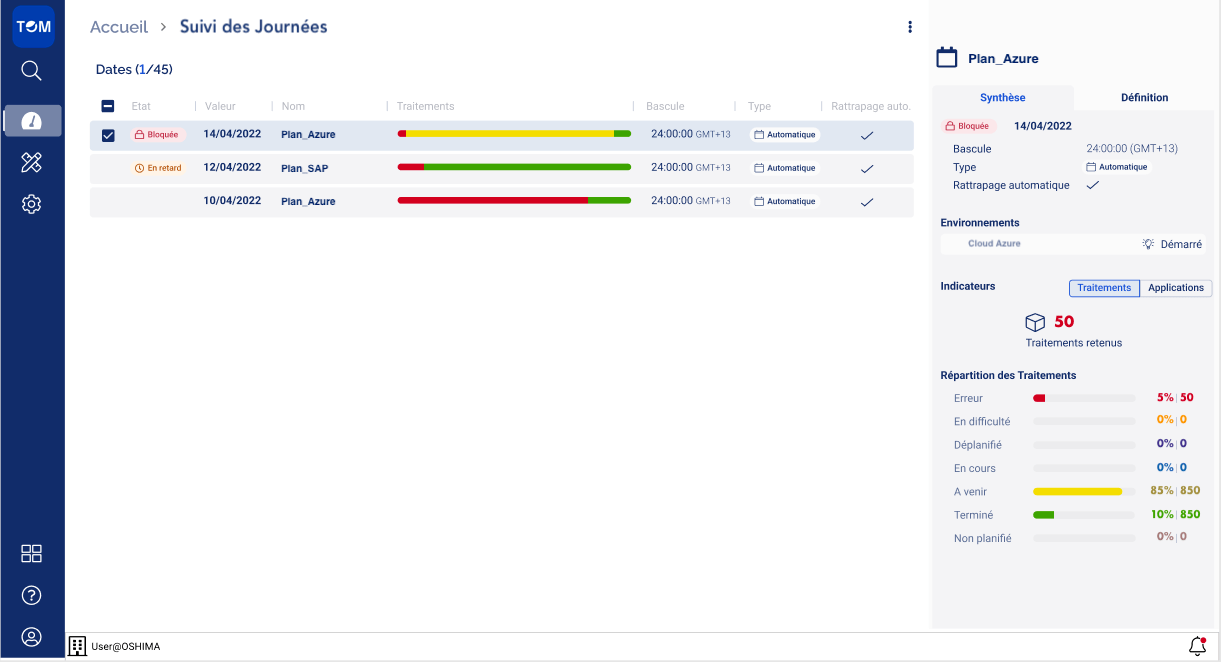Open the apps grid sidebar icon

point(32,554)
